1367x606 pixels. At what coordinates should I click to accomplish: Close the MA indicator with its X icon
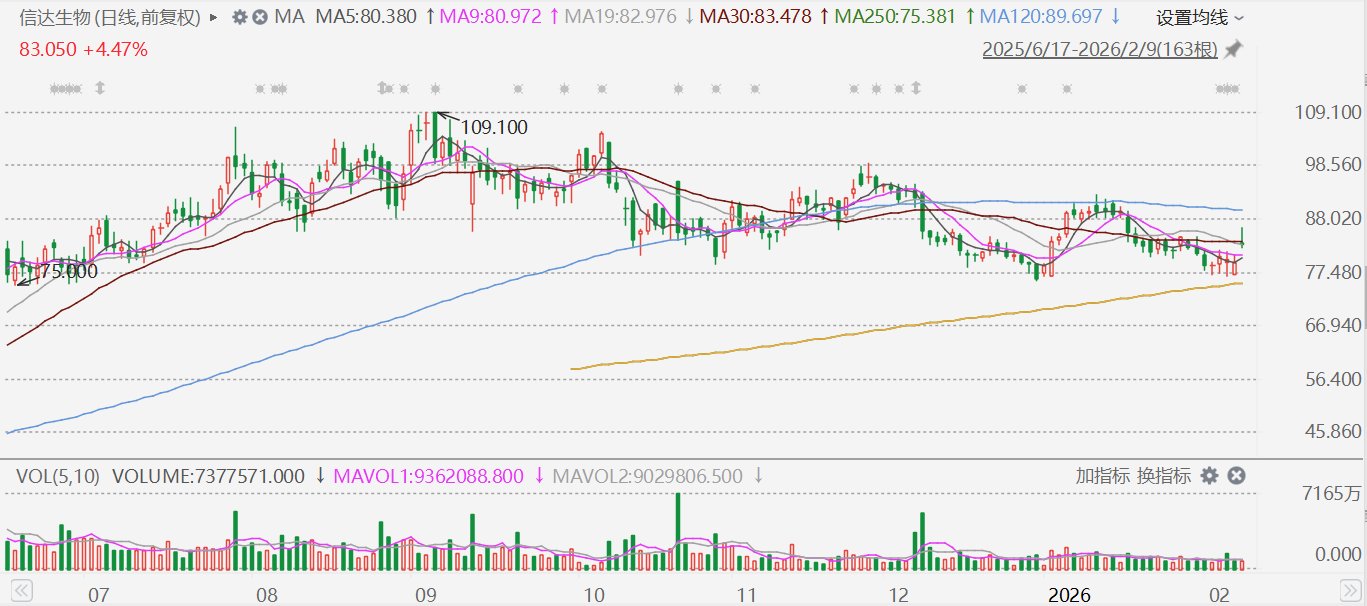click(260, 18)
